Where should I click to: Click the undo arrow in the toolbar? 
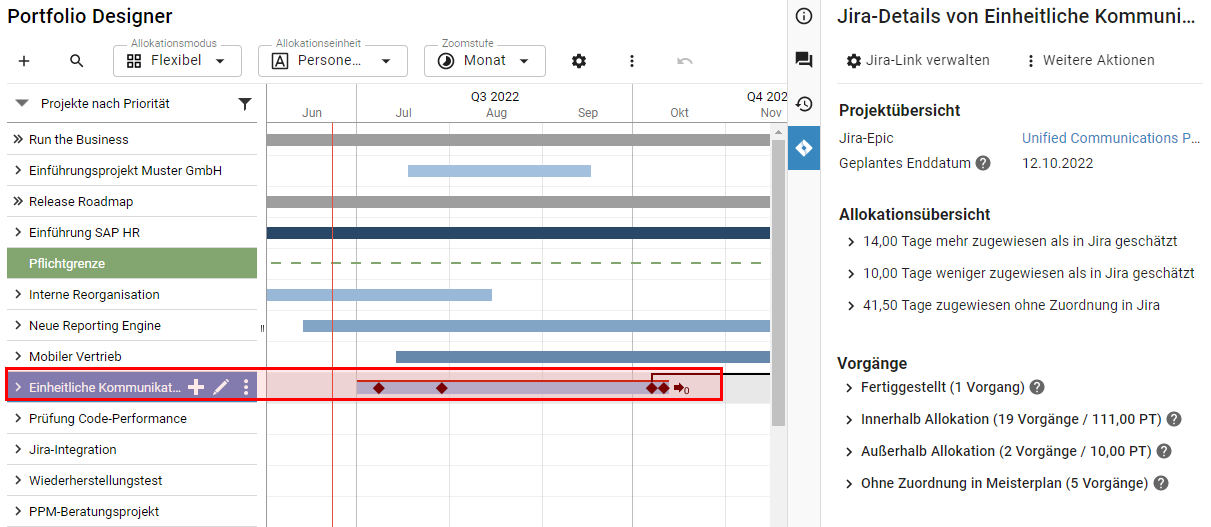click(x=685, y=61)
